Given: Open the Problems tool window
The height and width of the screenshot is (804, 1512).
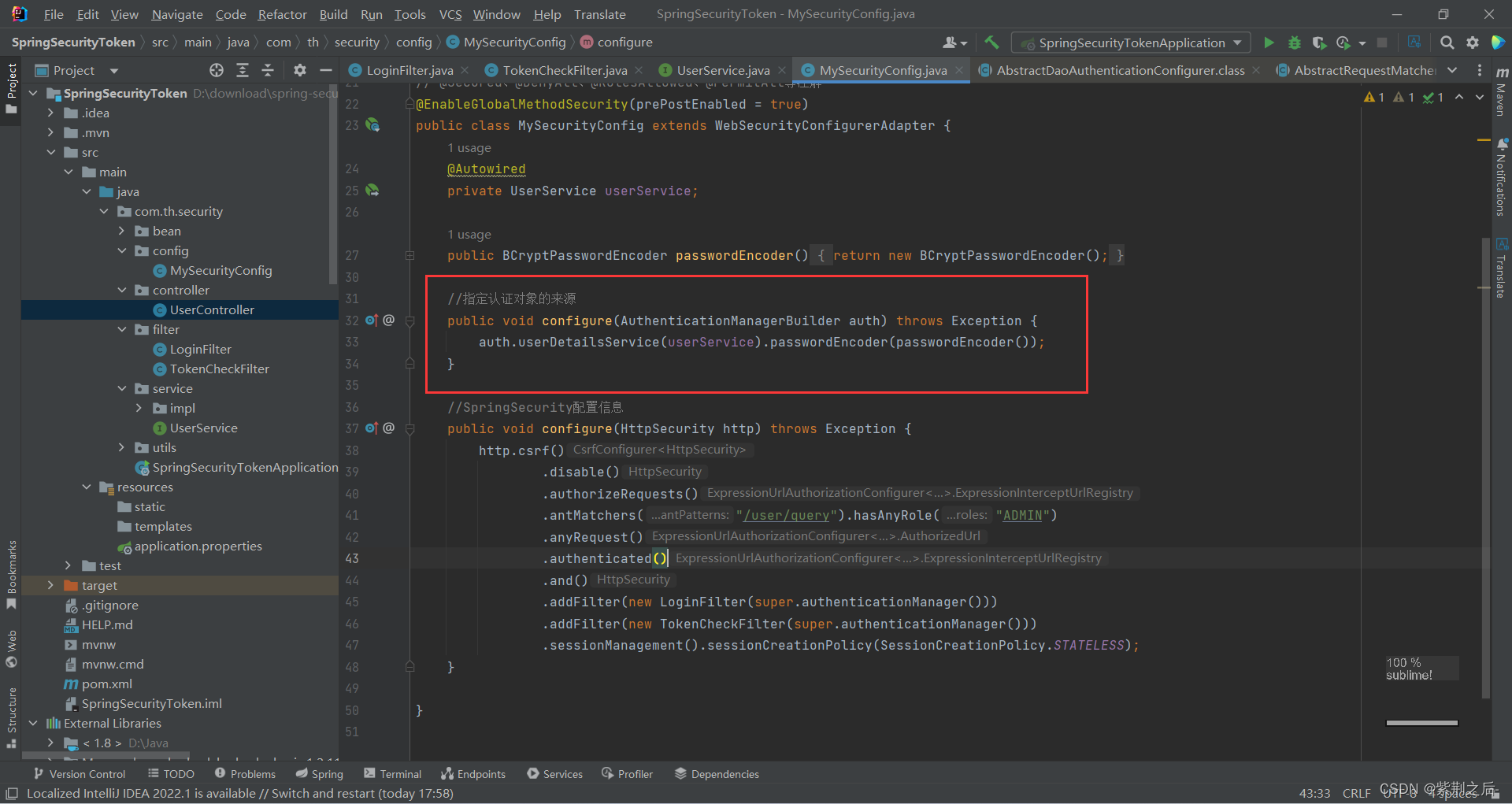Looking at the screenshot, I should (x=245, y=774).
